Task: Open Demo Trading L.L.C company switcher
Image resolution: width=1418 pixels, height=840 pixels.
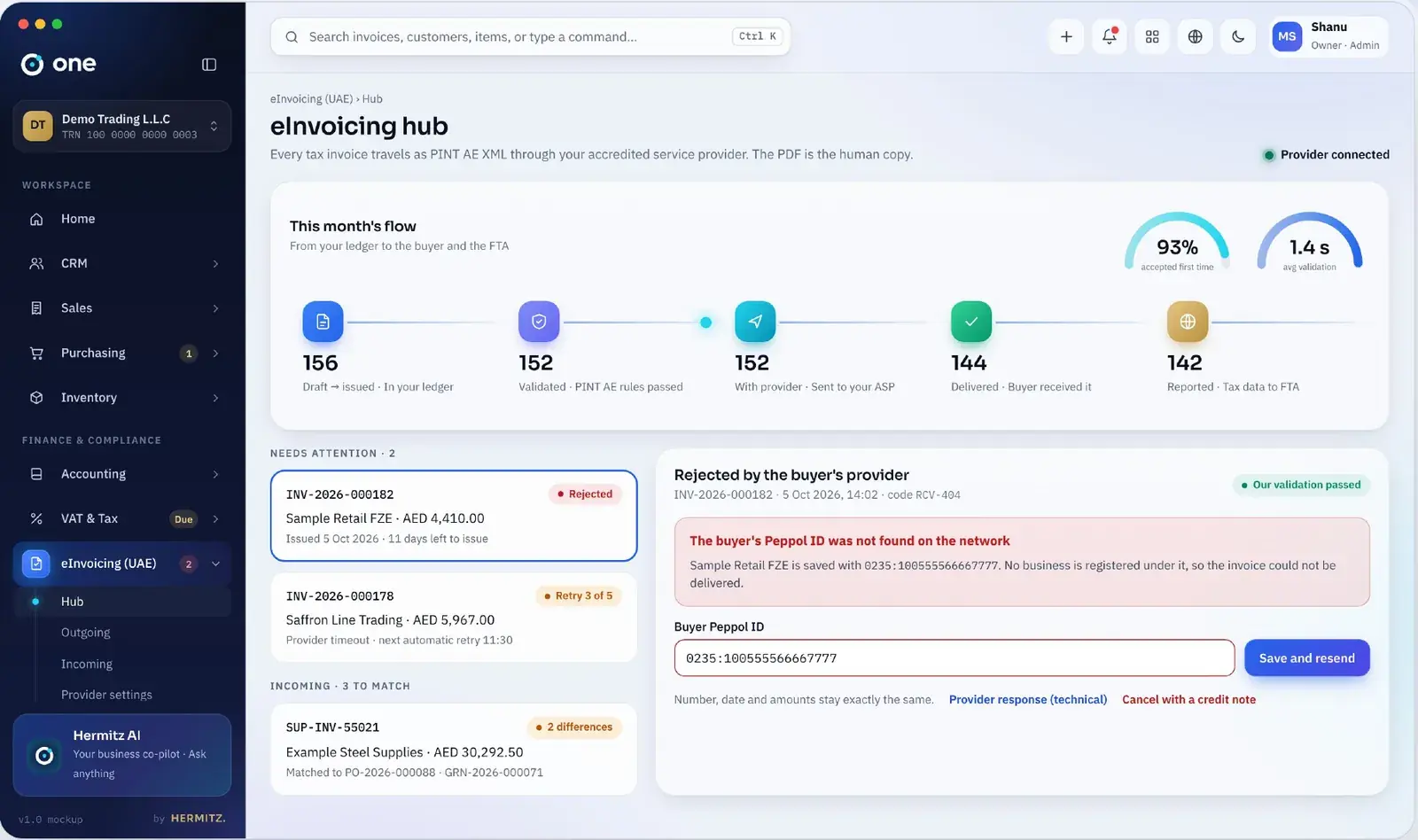Action: pyautogui.click(x=122, y=126)
